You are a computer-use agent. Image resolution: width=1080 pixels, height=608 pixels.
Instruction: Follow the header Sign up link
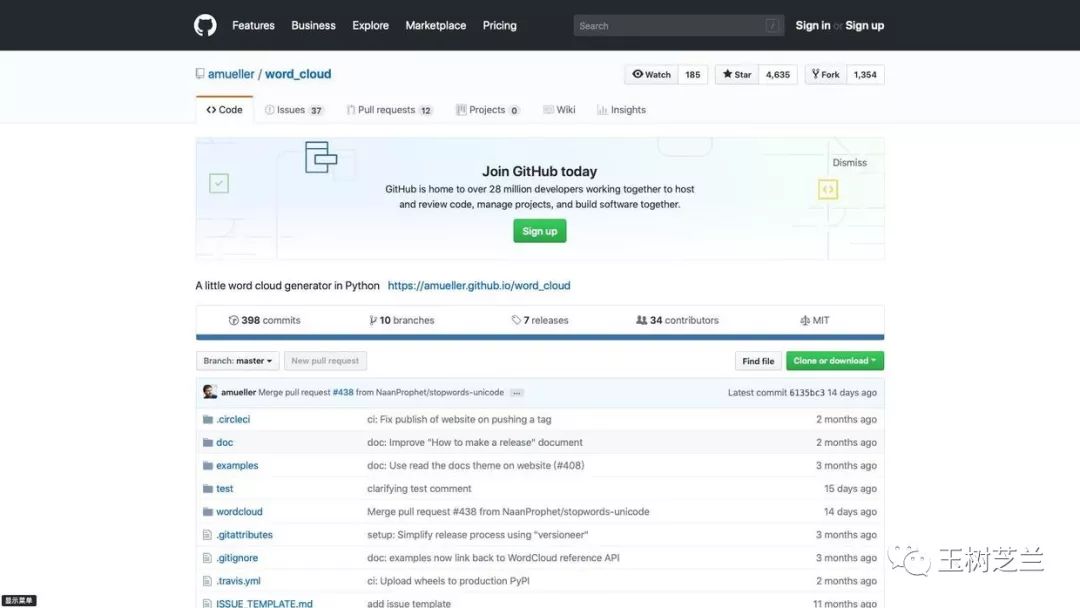(x=864, y=25)
